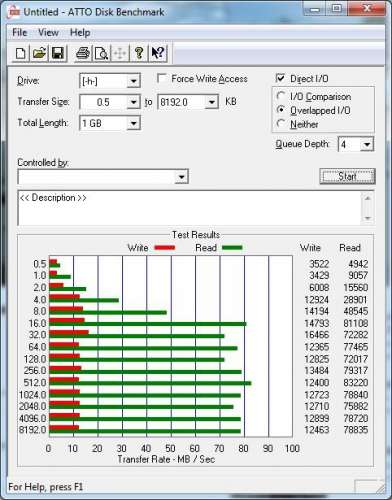This screenshot has width=392, height=500.
Task: Click the red Write legend swatch
Action: pos(165,248)
